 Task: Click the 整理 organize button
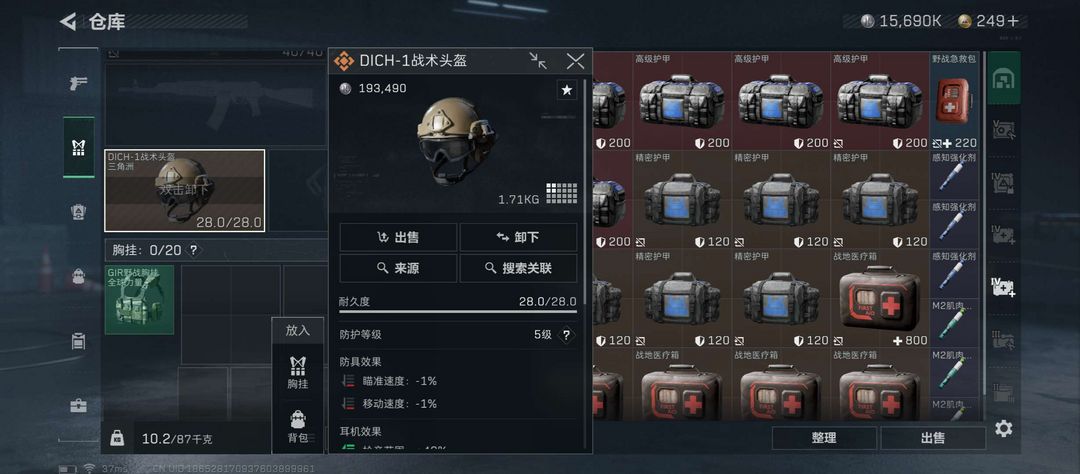[x=824, y=438]
